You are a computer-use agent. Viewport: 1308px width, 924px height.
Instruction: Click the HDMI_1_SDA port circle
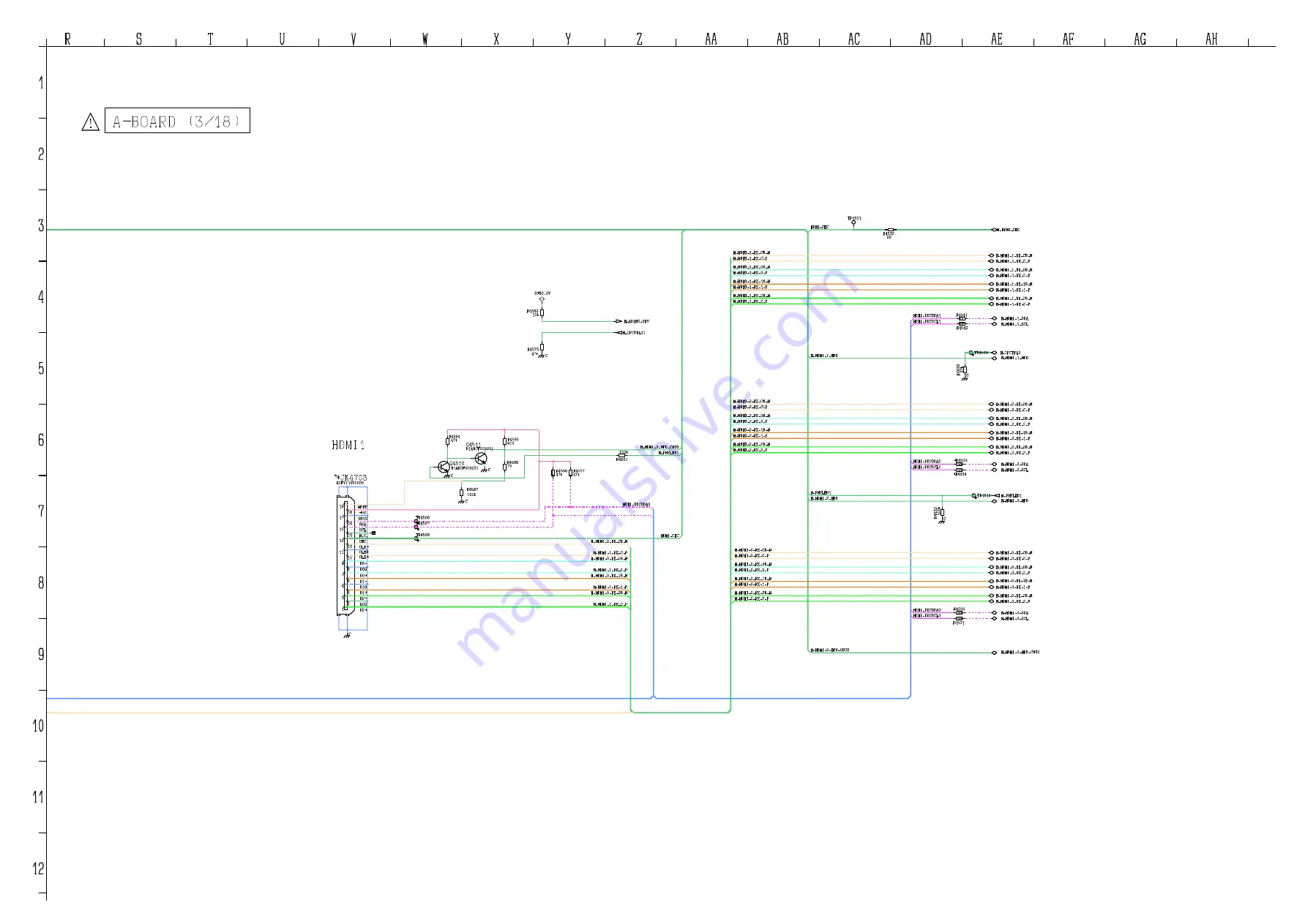(x=994, y=318)
